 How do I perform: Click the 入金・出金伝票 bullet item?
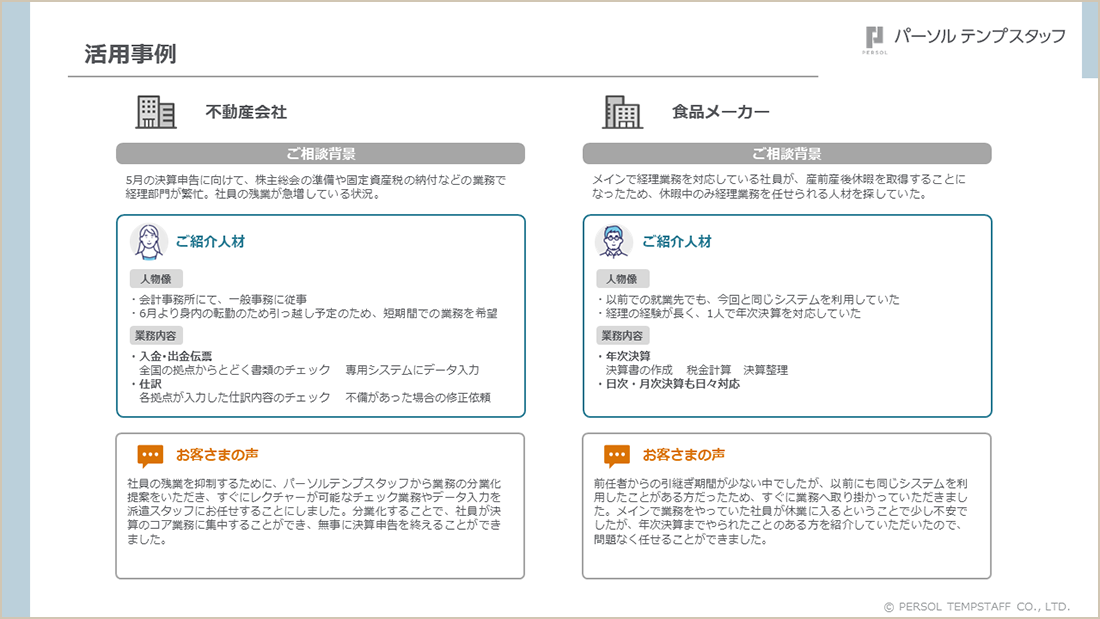tap(171, 356)
